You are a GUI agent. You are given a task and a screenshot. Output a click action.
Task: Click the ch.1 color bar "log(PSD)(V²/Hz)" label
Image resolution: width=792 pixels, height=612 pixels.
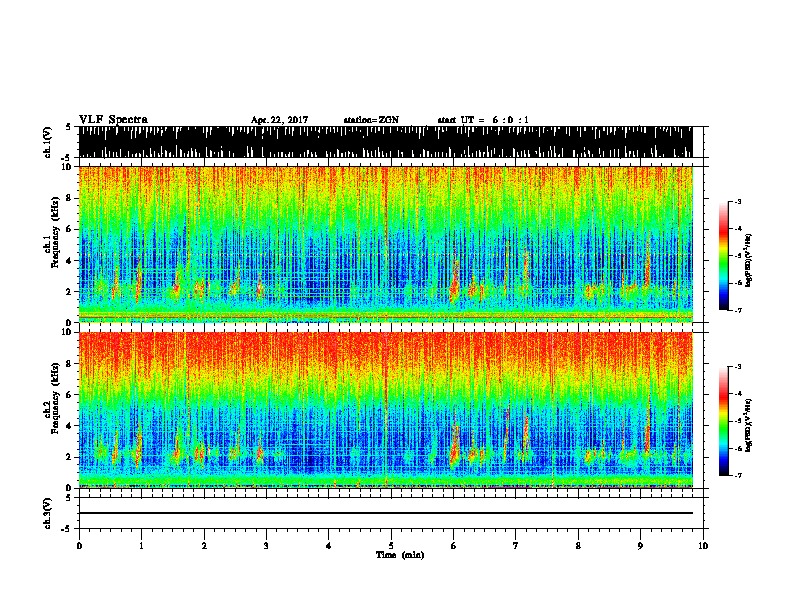pos(749,260)
